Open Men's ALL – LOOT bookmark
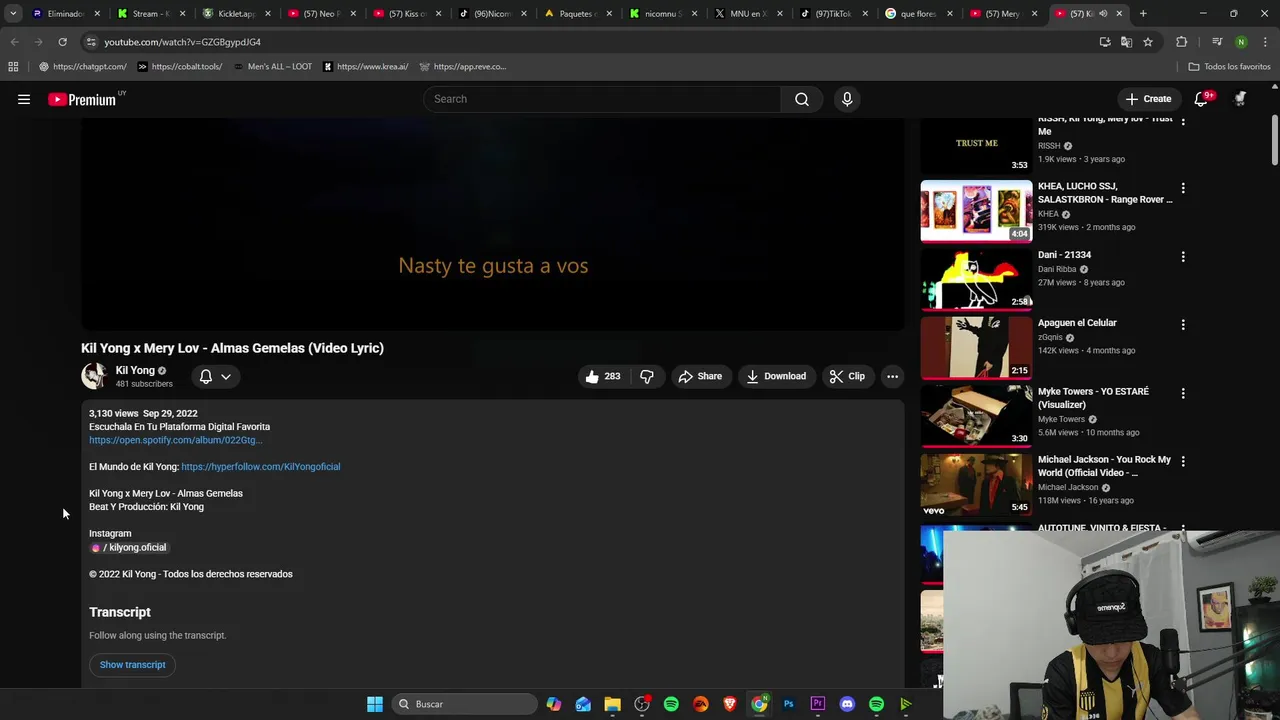The image size is (1280, 720). tap(272, 67)
